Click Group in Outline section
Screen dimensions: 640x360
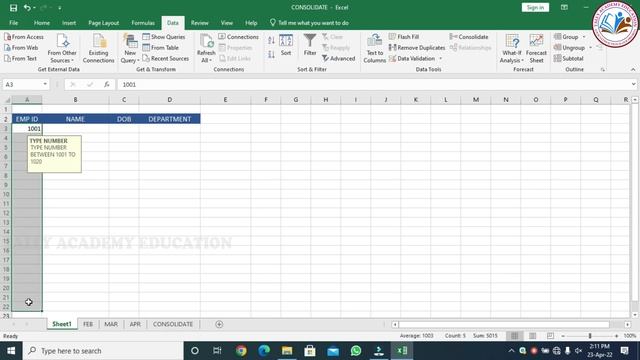(566, 37)
